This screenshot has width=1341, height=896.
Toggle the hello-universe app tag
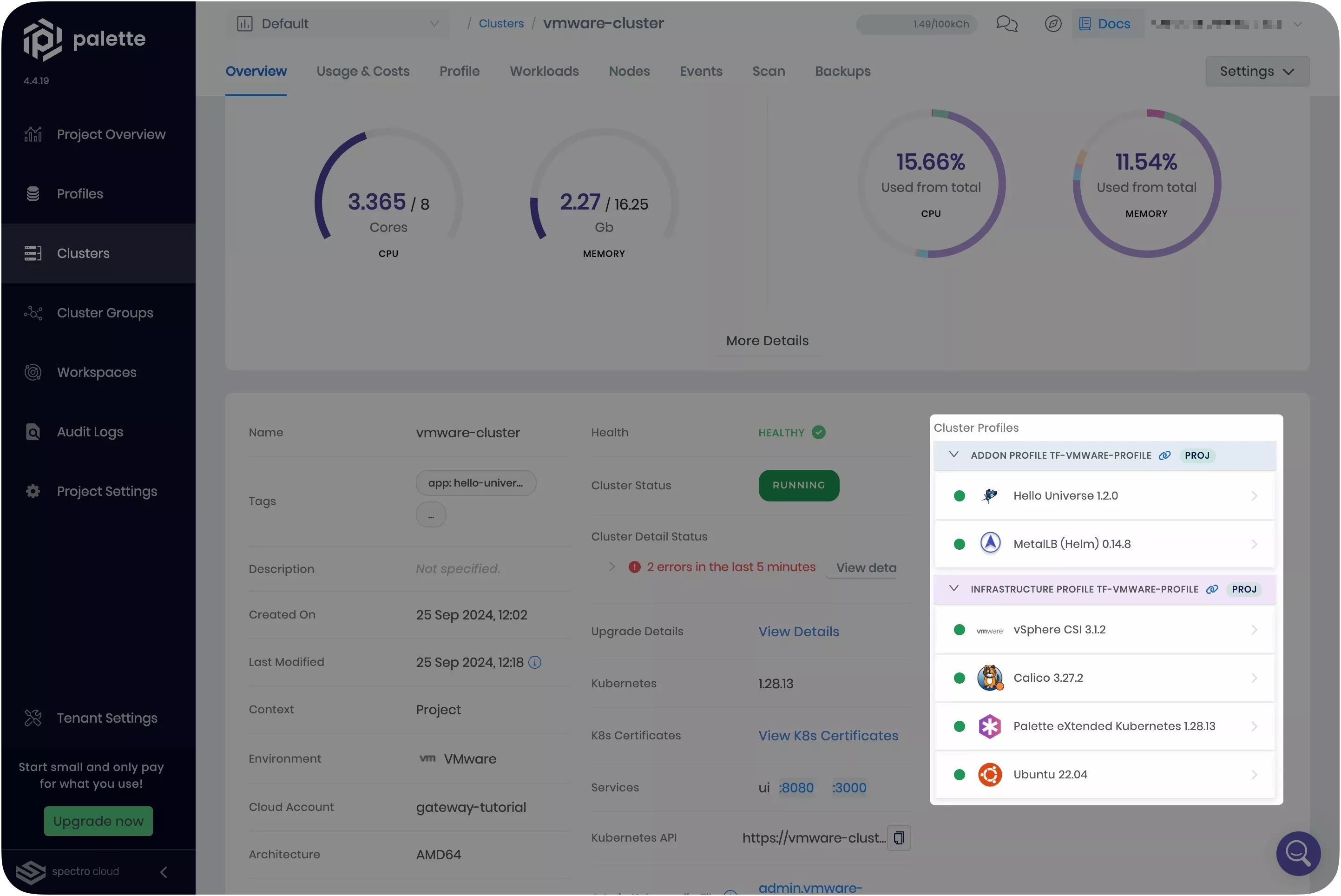[x=475, y=484]
